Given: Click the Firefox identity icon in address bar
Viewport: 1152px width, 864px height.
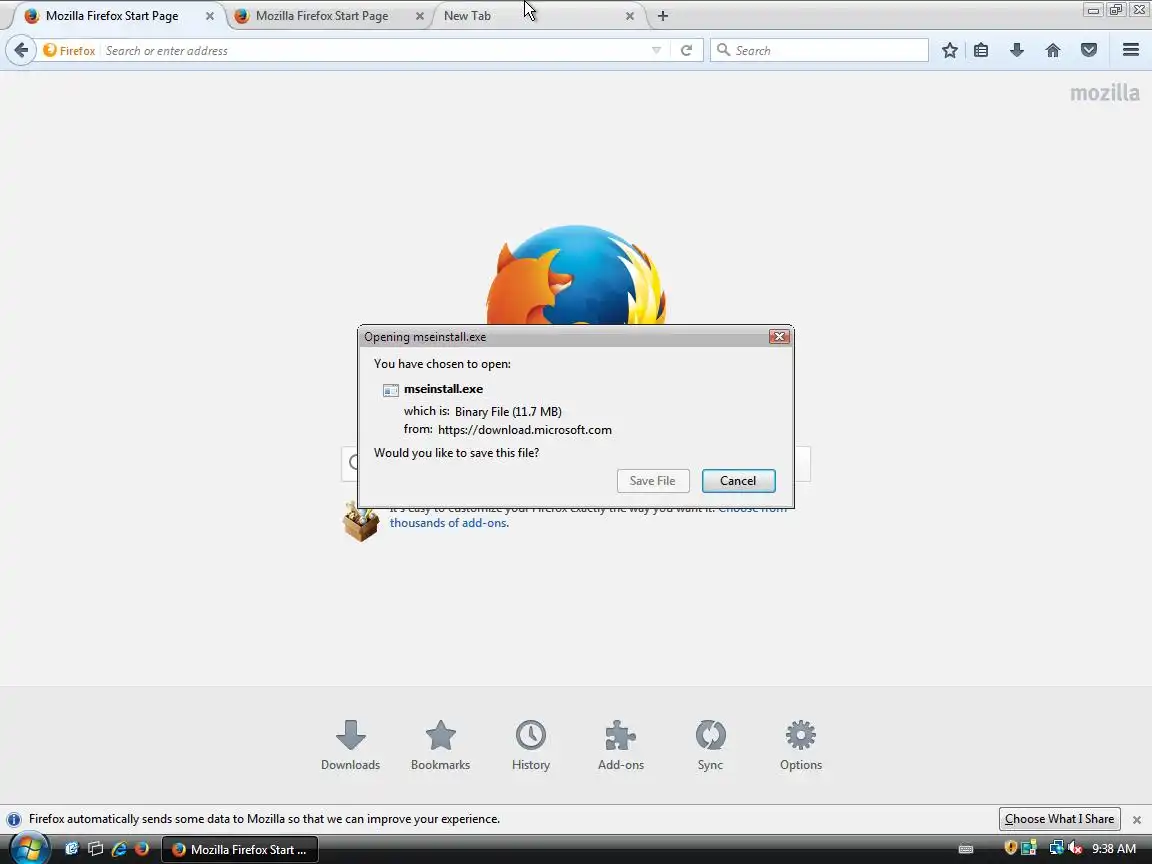Looking at the screenshot, I should point(50,50).
